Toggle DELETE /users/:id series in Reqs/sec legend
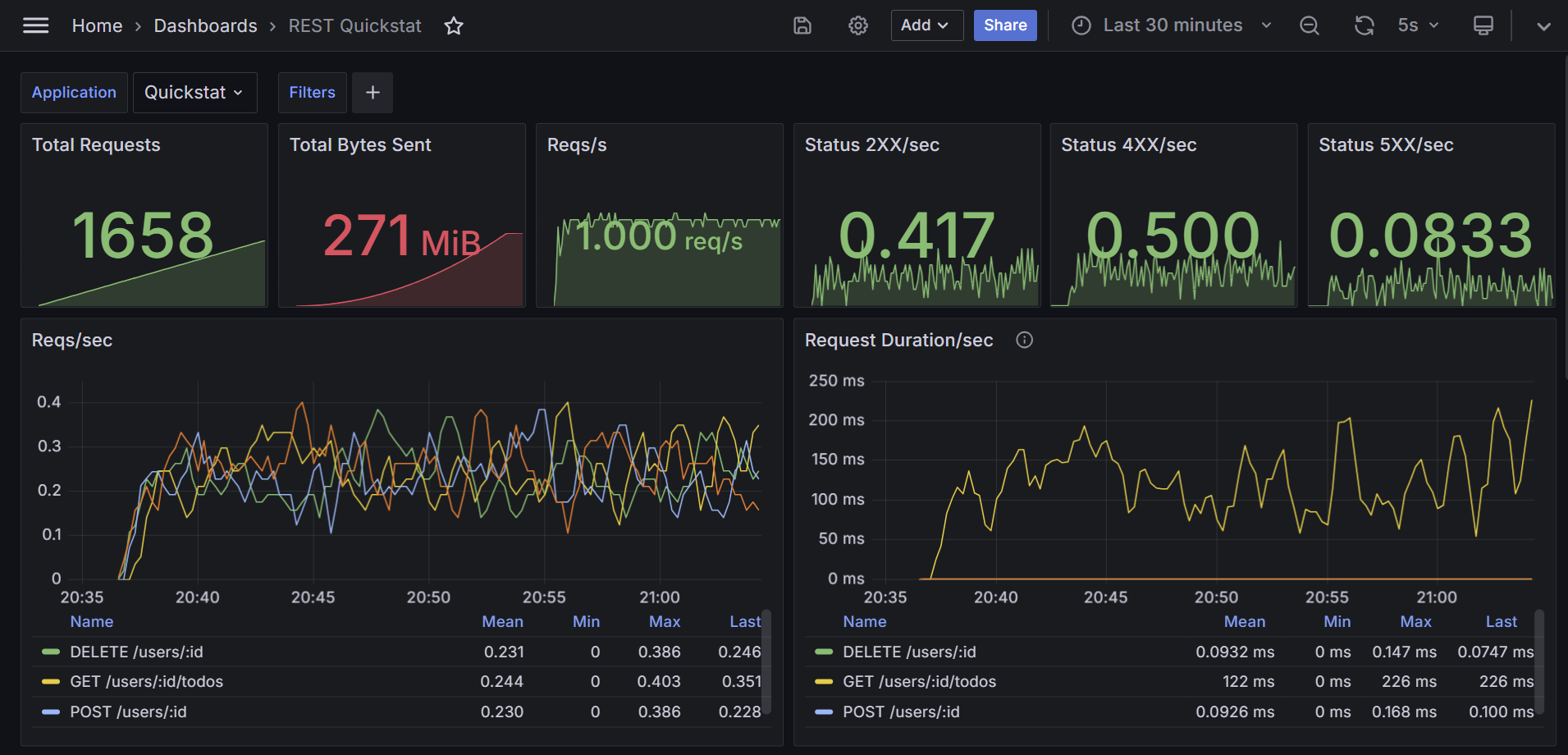The image size is (1568, 755). point(136,652)
